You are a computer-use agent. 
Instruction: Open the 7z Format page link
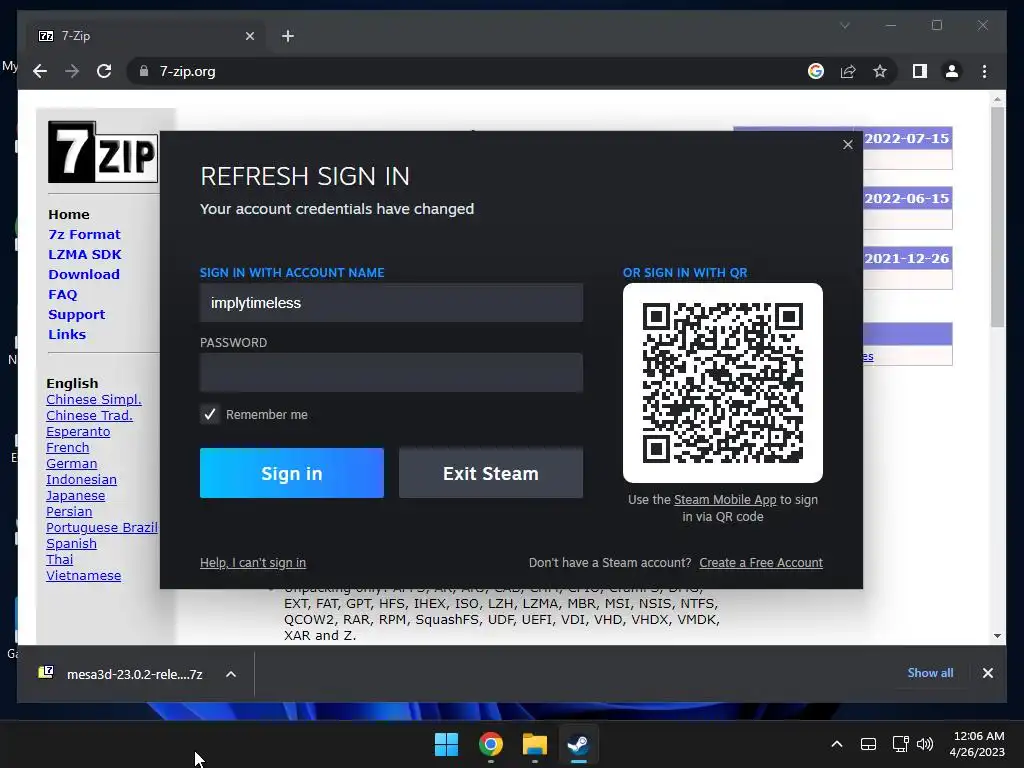84,234
